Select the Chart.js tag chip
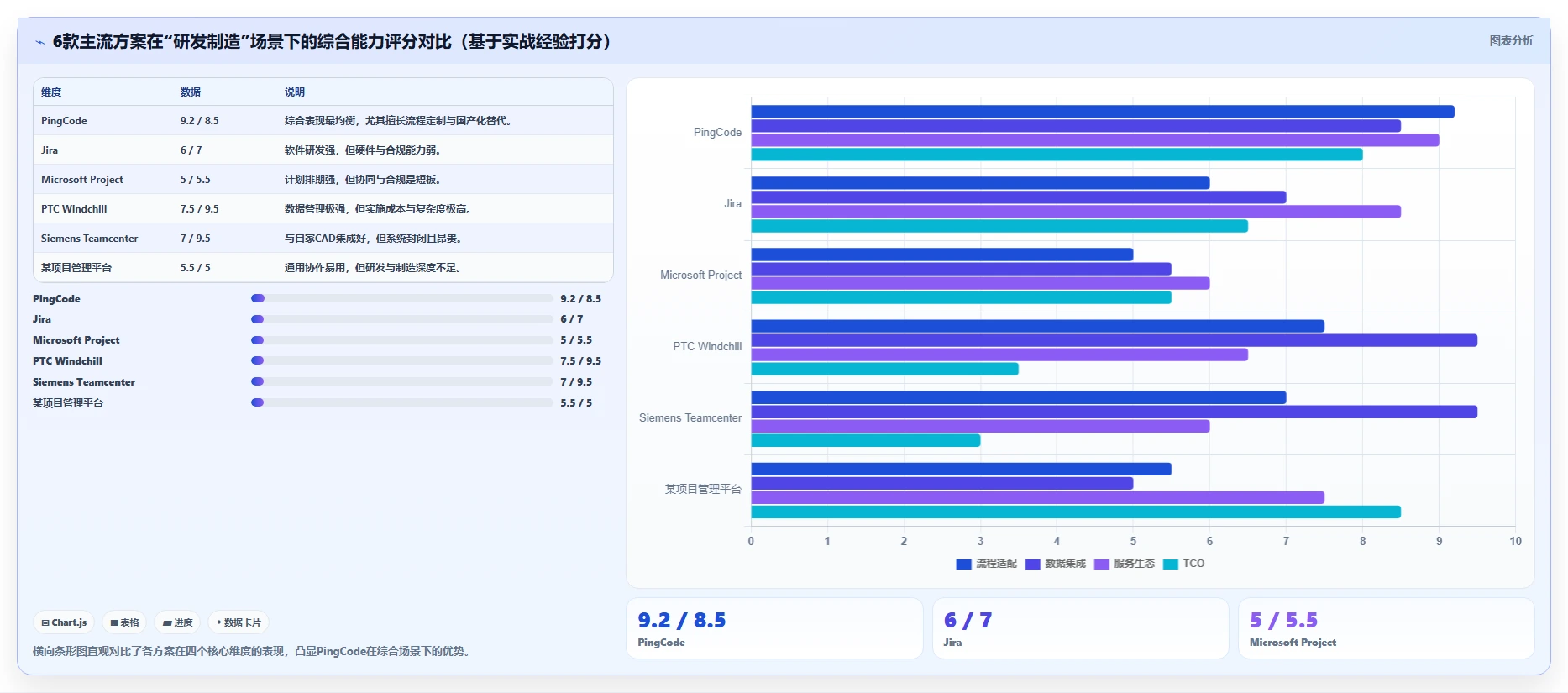This screenshot has height=693, width=1568. pos(64,622)
